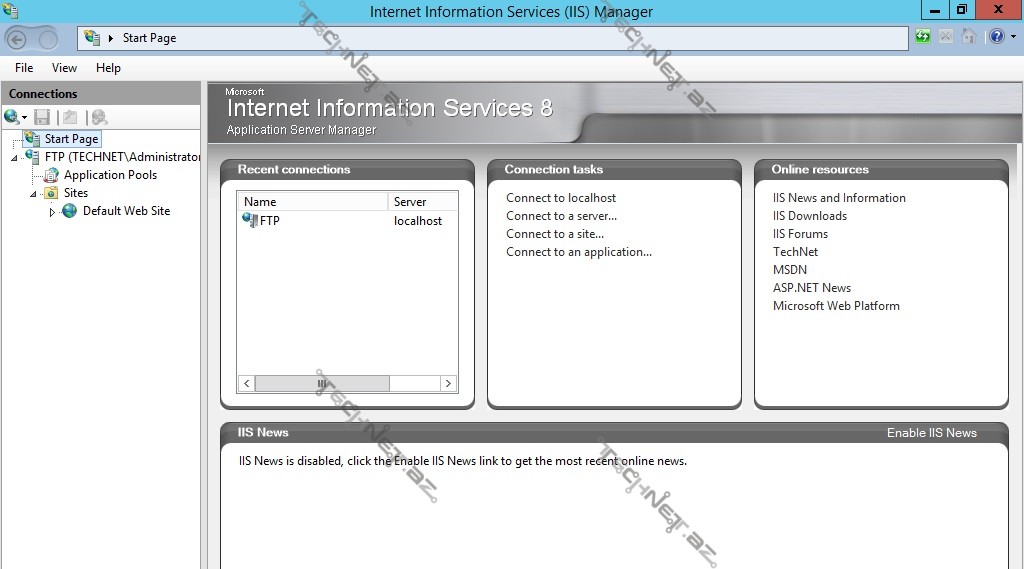Viewport: 1024px width, 569px height.
Task: Click the Back navigation arrow button
Action: [17, 39]
